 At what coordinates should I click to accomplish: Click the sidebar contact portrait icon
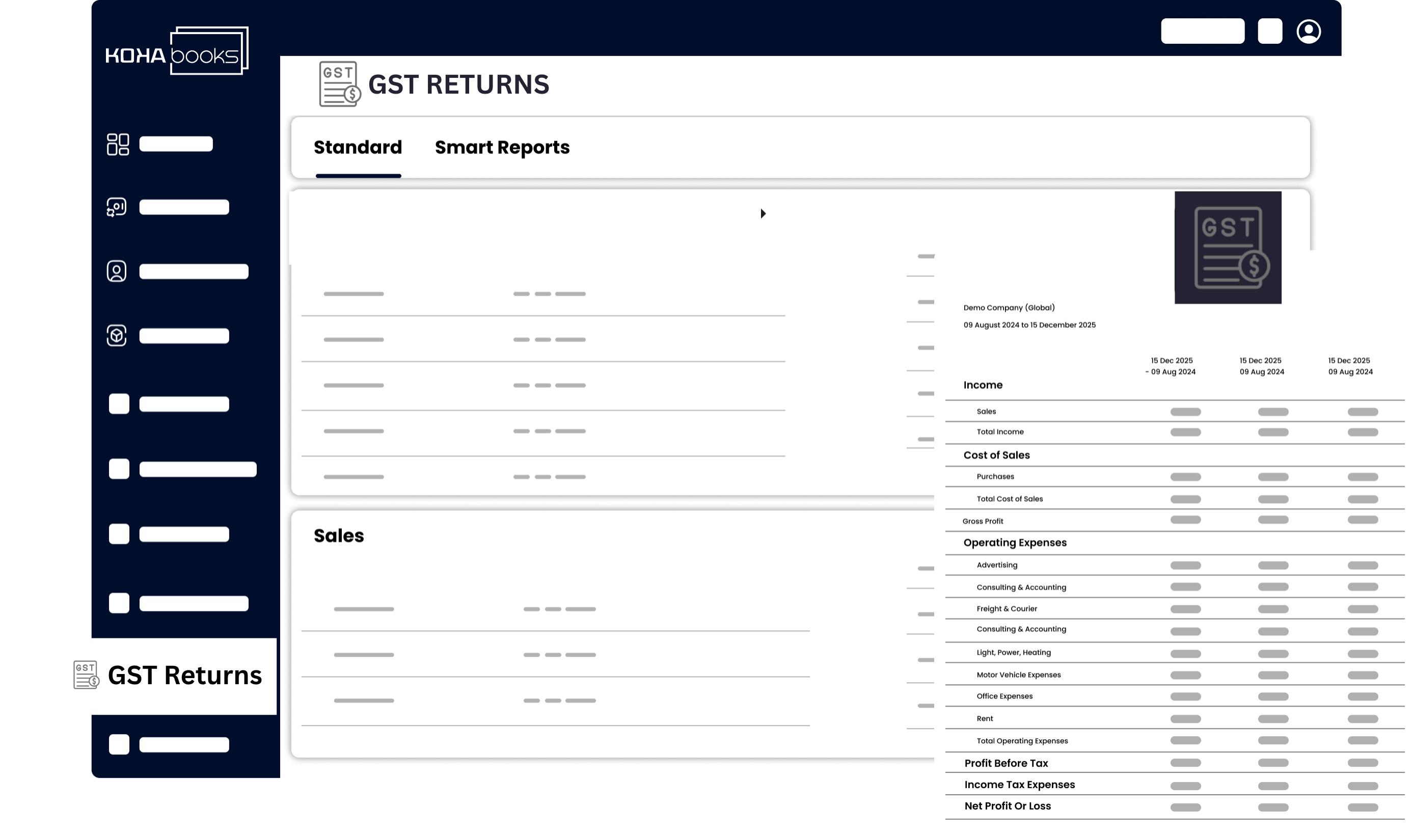click(x=117, y=271)
